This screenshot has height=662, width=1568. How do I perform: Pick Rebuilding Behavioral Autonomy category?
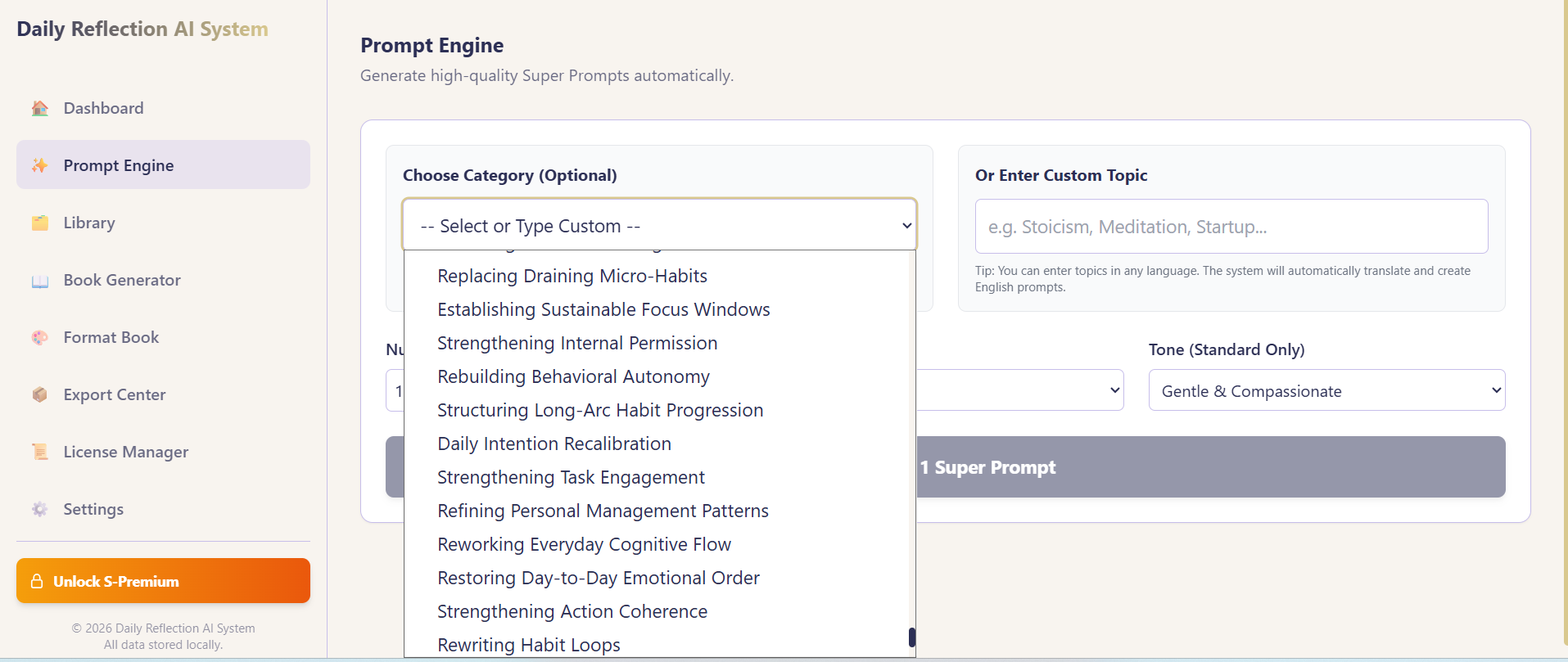pos(573,376)
